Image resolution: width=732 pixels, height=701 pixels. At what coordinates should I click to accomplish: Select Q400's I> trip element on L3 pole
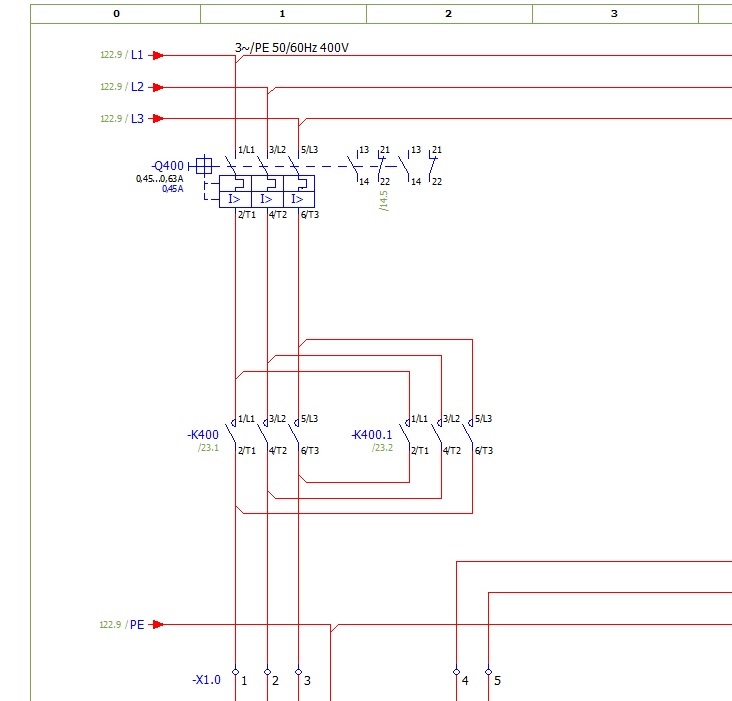coord(299,199)
